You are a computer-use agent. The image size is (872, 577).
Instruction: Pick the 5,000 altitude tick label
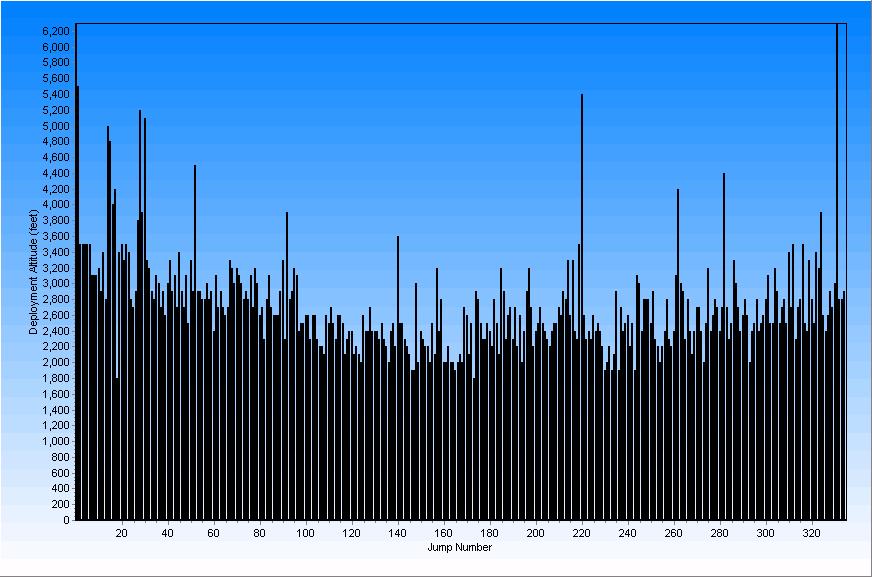pyautogui.click(x=56, y=126)
